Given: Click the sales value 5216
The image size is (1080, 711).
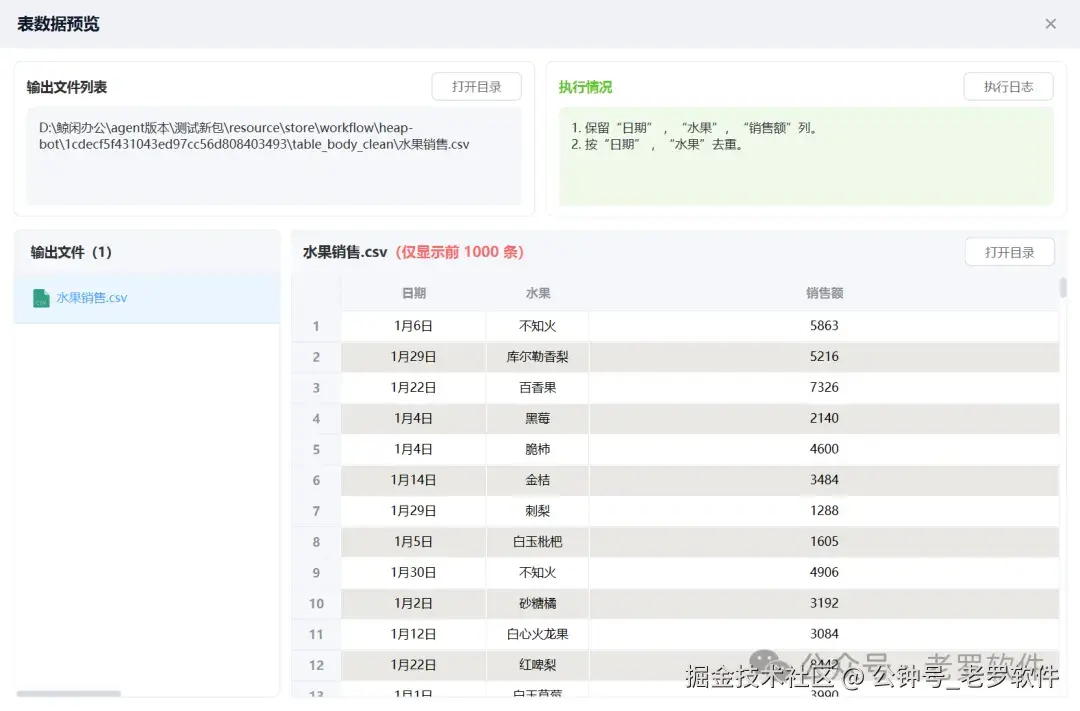Looking at the screenshot, I should coord(824,357).
